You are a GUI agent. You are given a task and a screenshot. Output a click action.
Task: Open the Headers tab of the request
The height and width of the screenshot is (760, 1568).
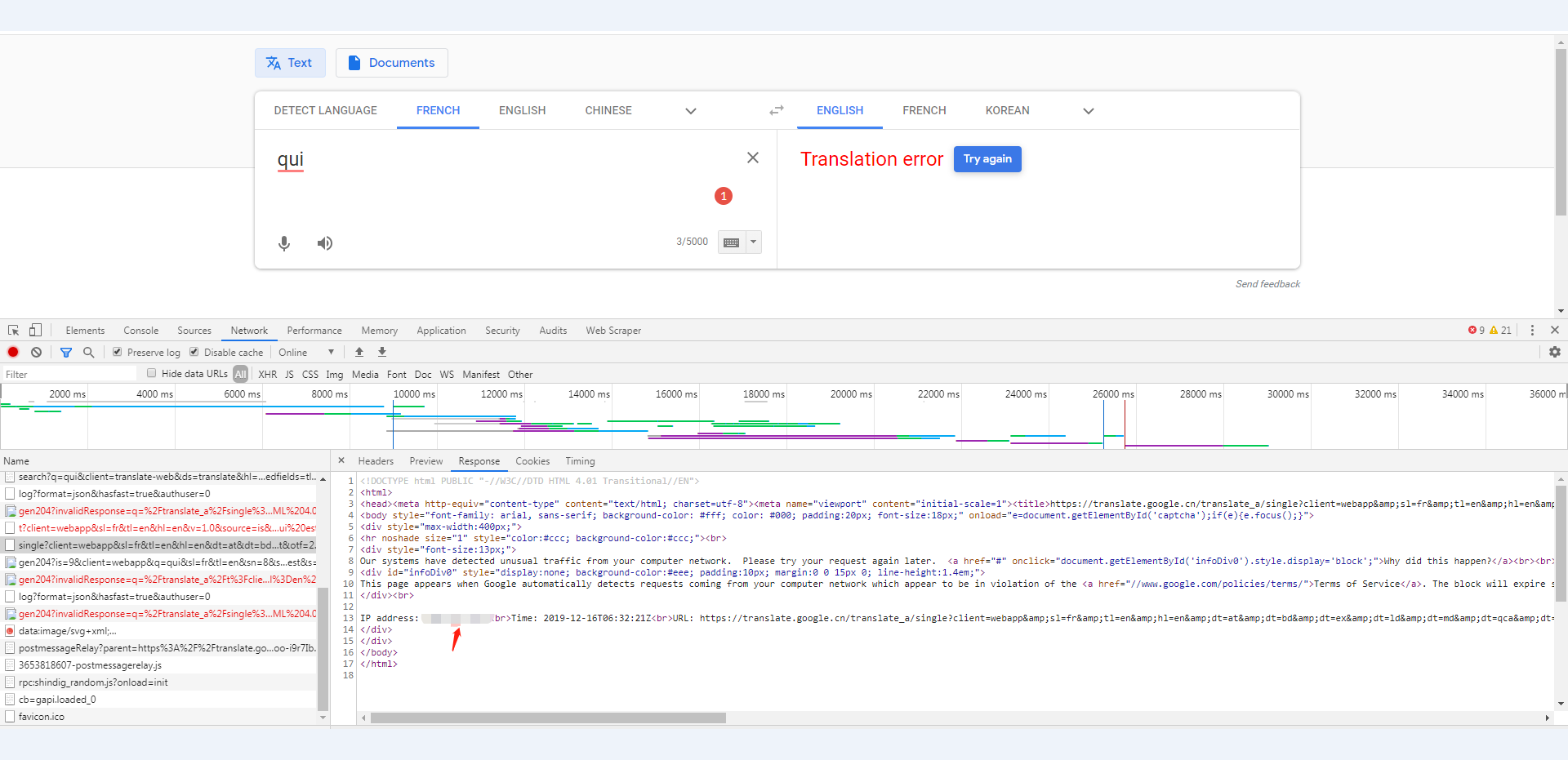coord(376,461)
